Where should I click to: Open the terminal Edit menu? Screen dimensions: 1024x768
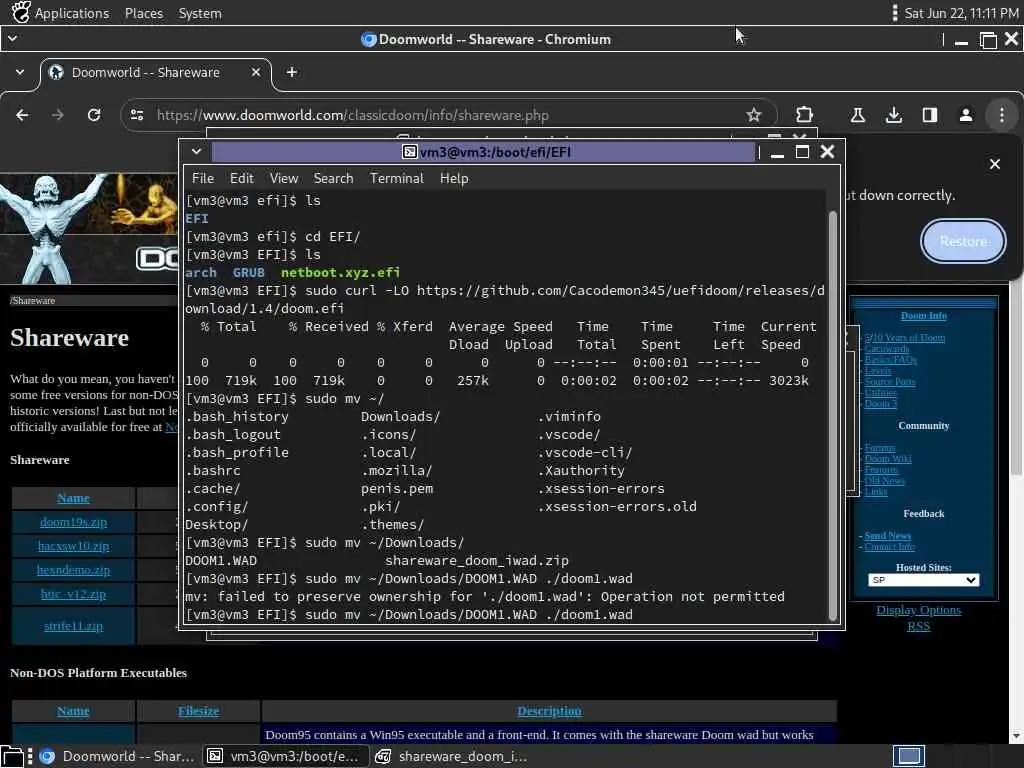[241, 178]
